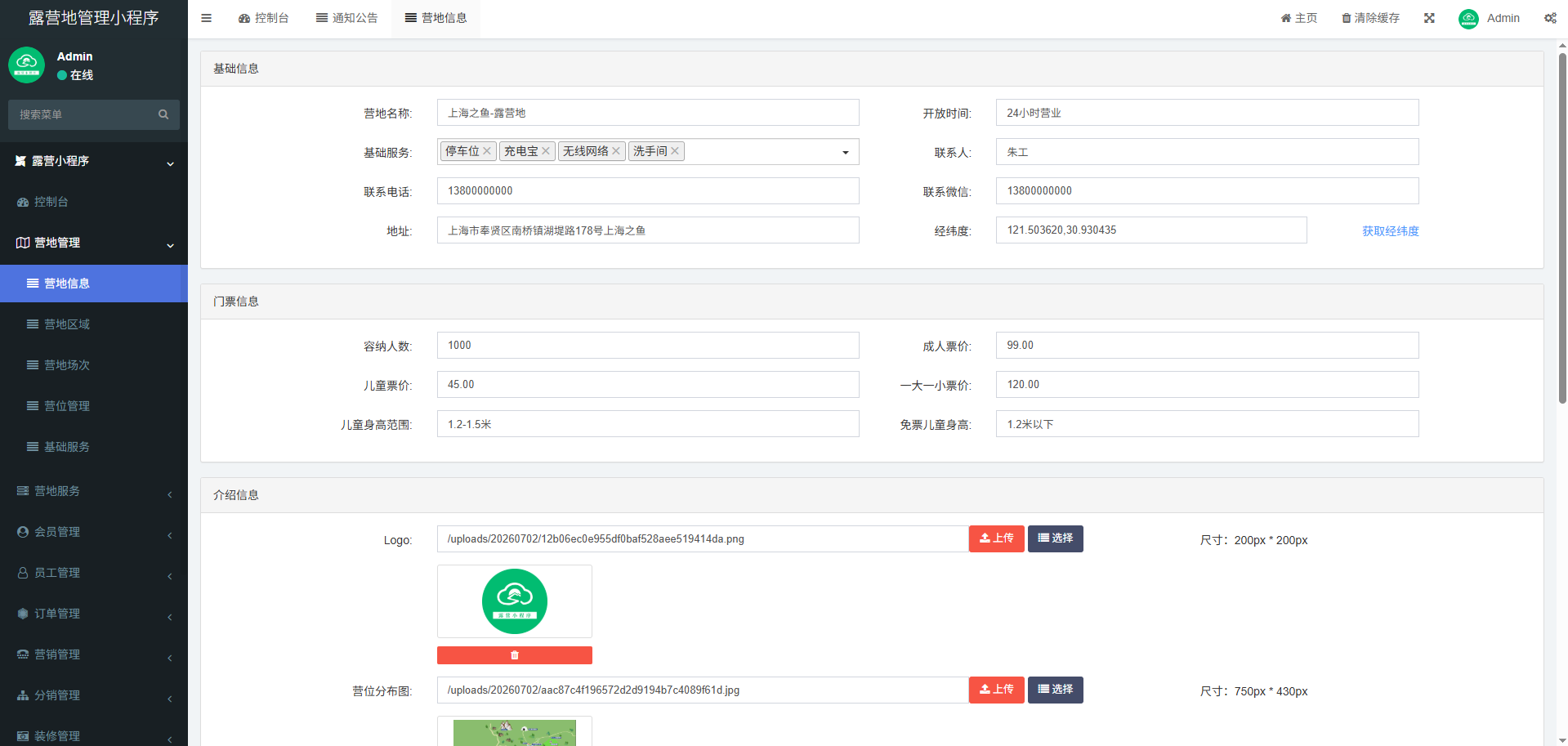Viewport: 1568px width, 746px height.
Task: Expand the 营销管理 menu group
Action: (94, 654)
